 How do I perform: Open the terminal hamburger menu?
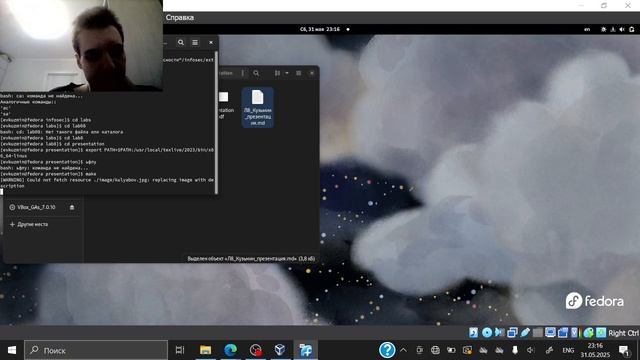(x=195, y=42)
